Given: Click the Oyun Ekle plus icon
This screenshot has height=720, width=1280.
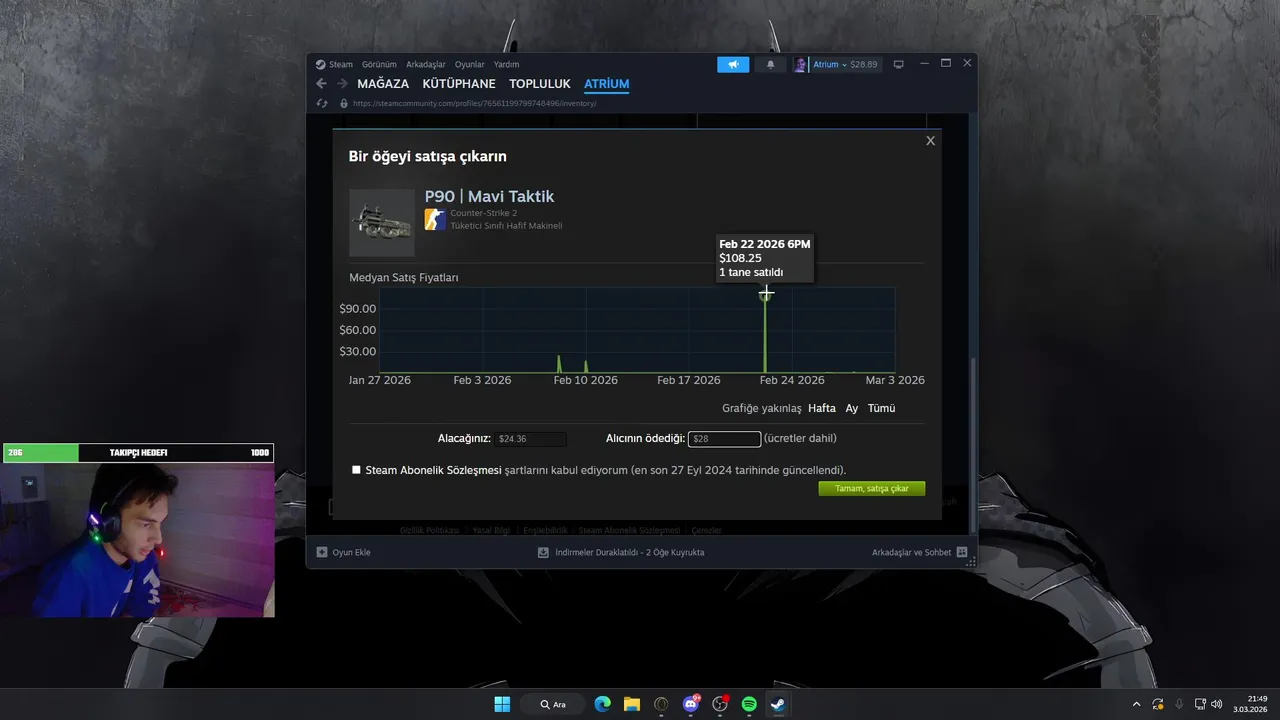Looking at the screenshot, I should pyautogui.click(x=322, y=552).
